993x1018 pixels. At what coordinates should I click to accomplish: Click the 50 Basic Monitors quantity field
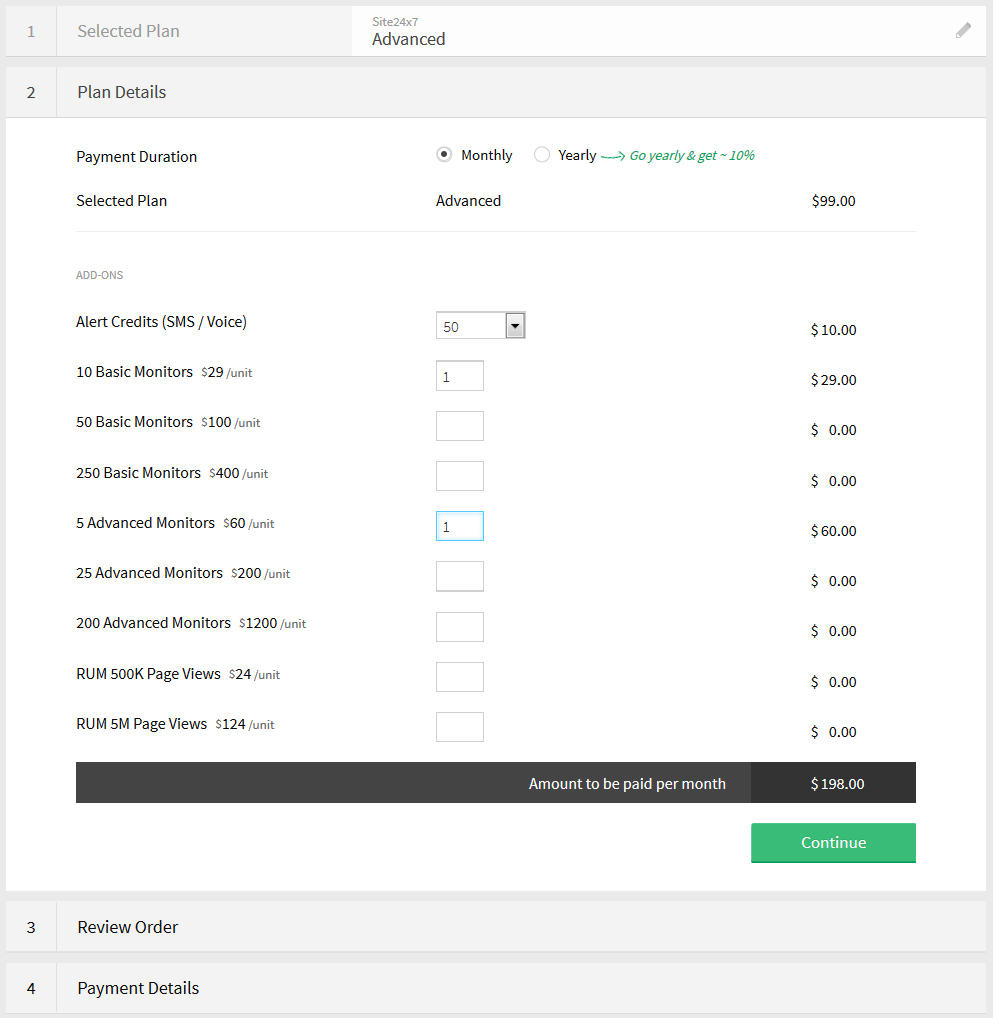tap(460, 426)
